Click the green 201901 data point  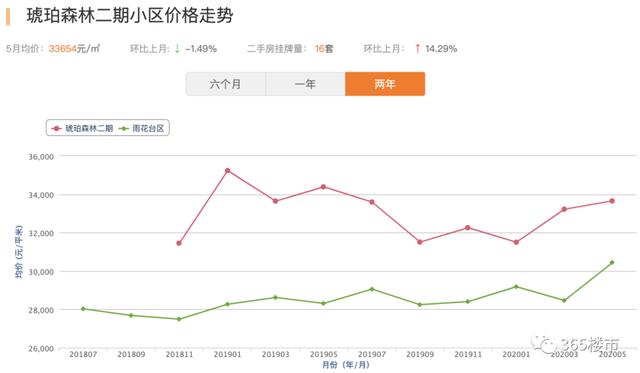click(x=227, y=304)
